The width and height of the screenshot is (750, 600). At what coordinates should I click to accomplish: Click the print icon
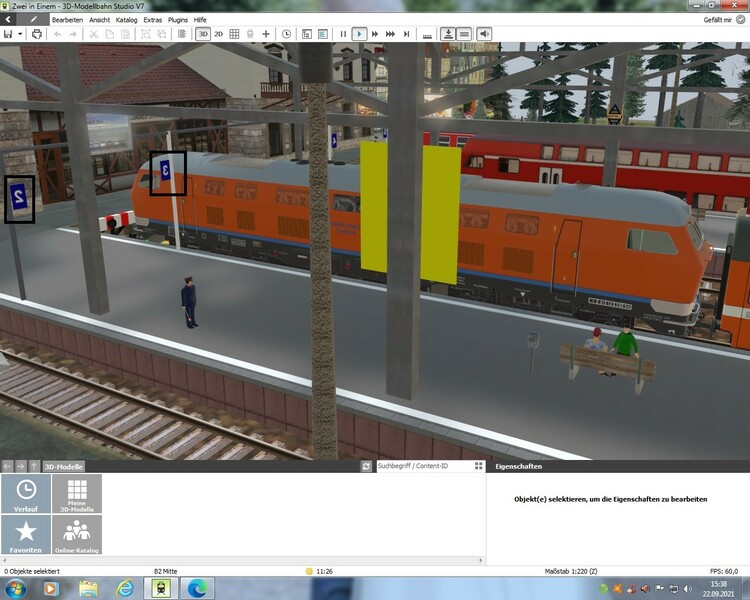pyautogui.click(x=36, y=34)
